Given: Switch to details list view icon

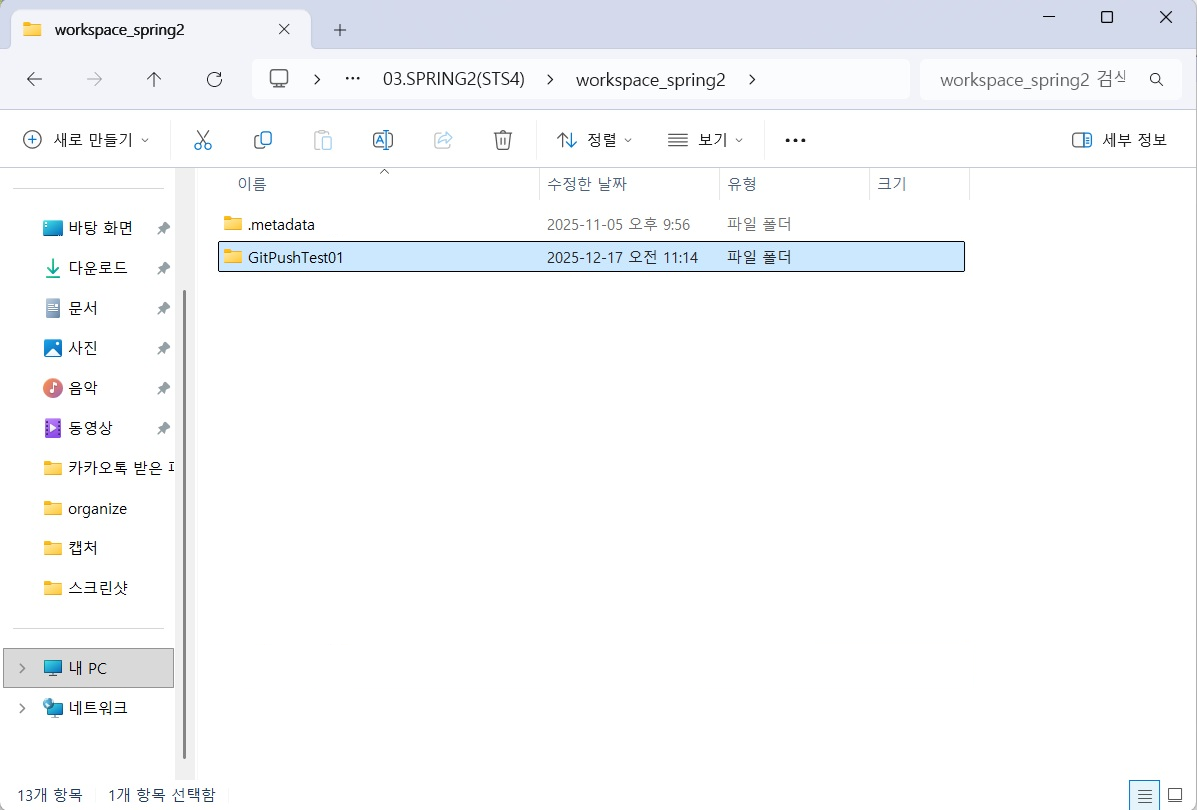Looking at the screenshot, I should coord(1144,795).
